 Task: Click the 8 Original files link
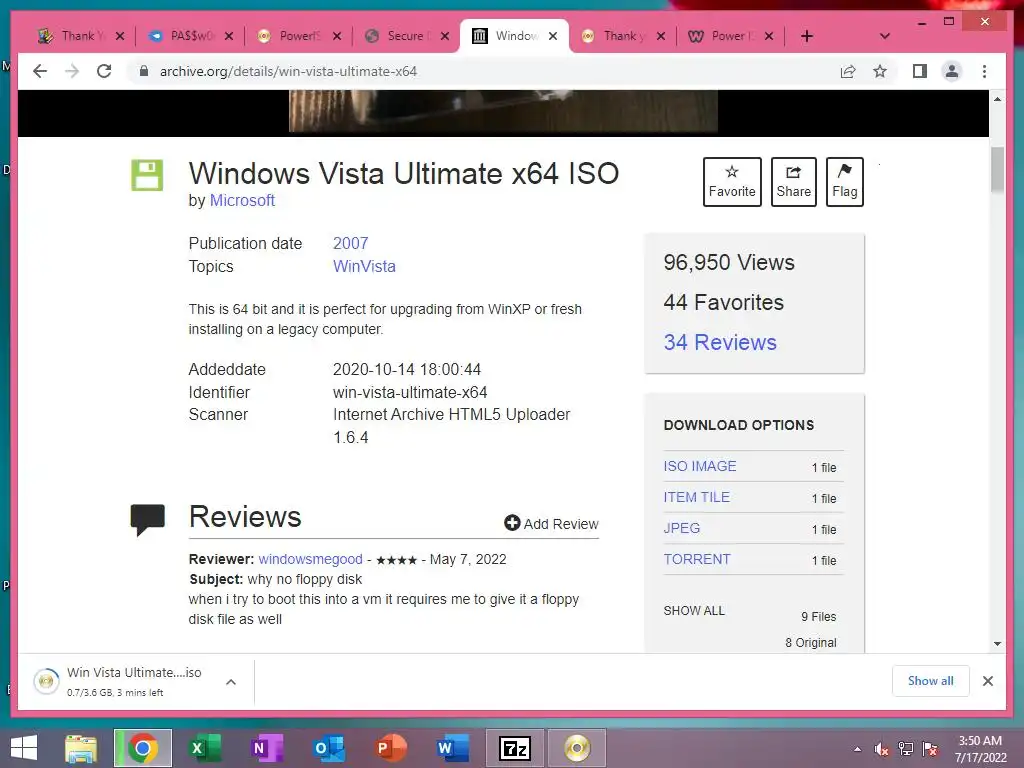[x=810, y=643]
